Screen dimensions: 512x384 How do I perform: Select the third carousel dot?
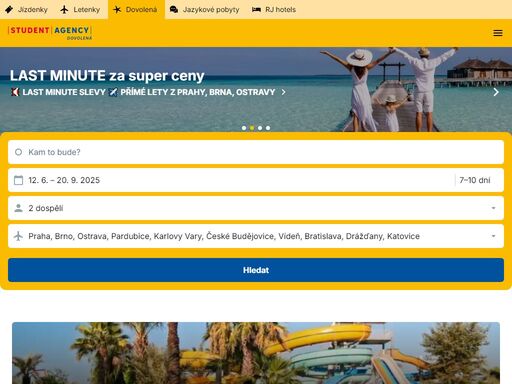pyautogui.click(x=260, y=128)
